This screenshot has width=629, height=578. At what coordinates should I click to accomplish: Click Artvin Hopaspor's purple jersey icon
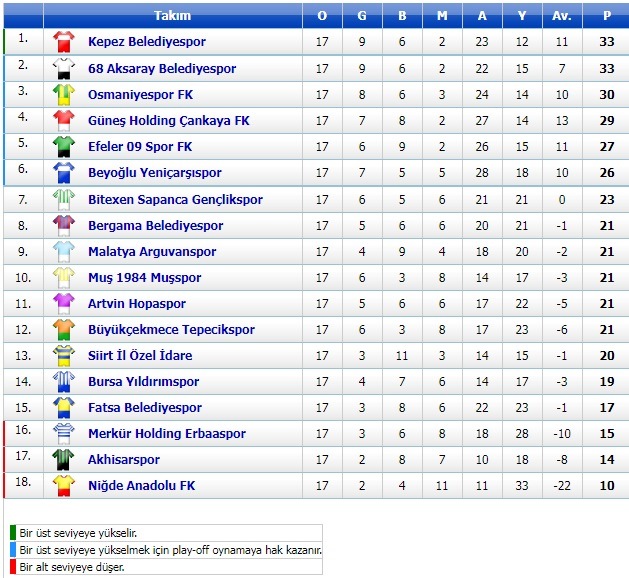[64, 304]
